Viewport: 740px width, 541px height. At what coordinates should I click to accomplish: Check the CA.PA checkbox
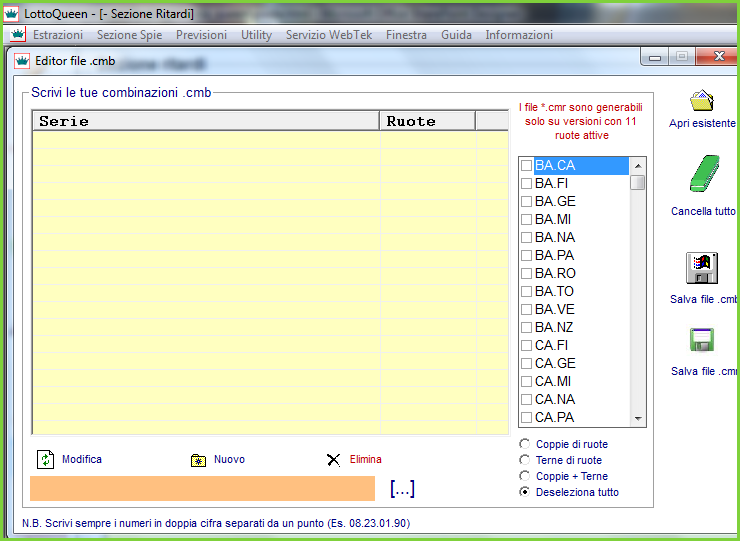coord(526,417)
